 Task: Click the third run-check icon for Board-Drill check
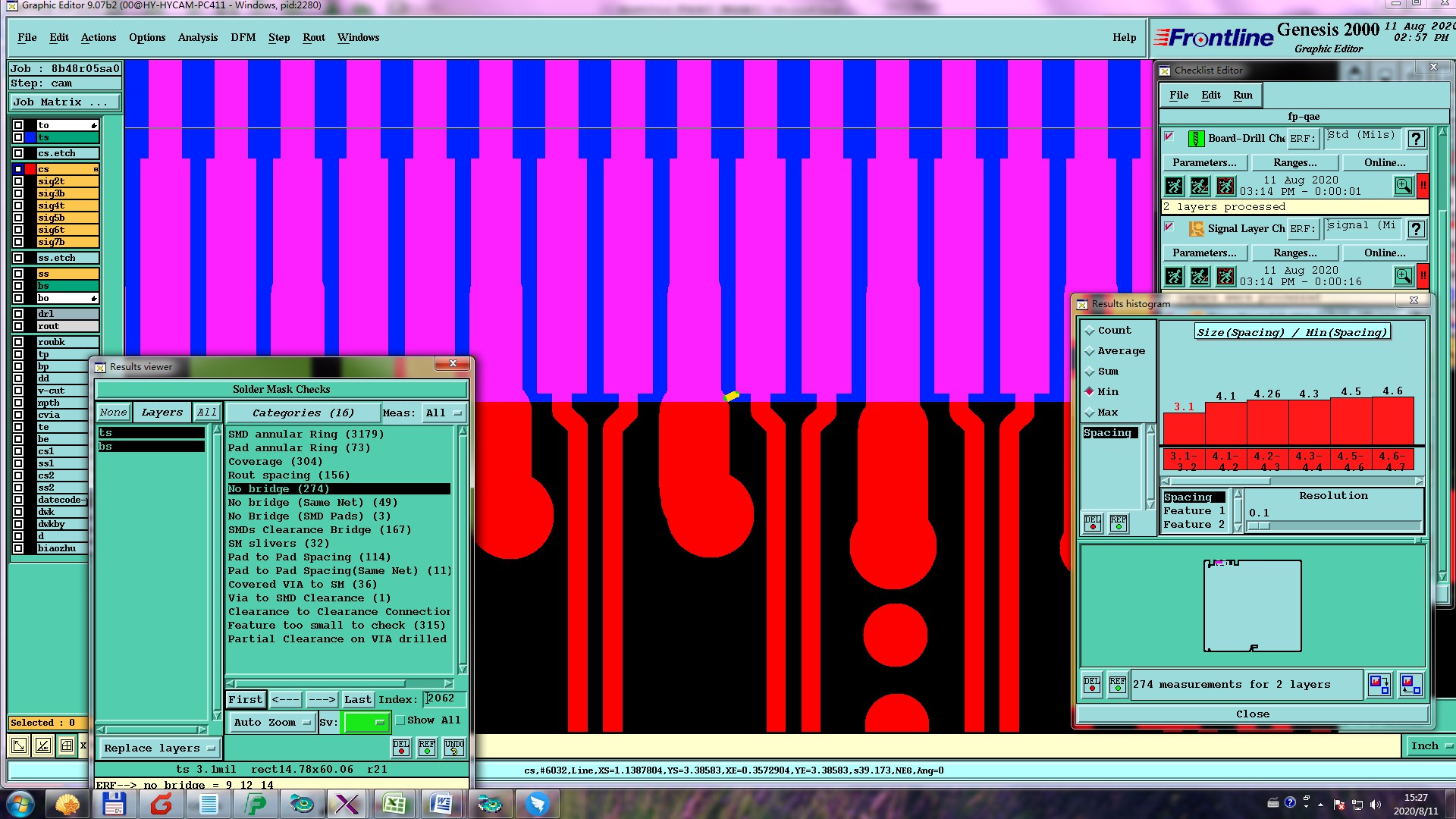click(x=1225, y=186)
